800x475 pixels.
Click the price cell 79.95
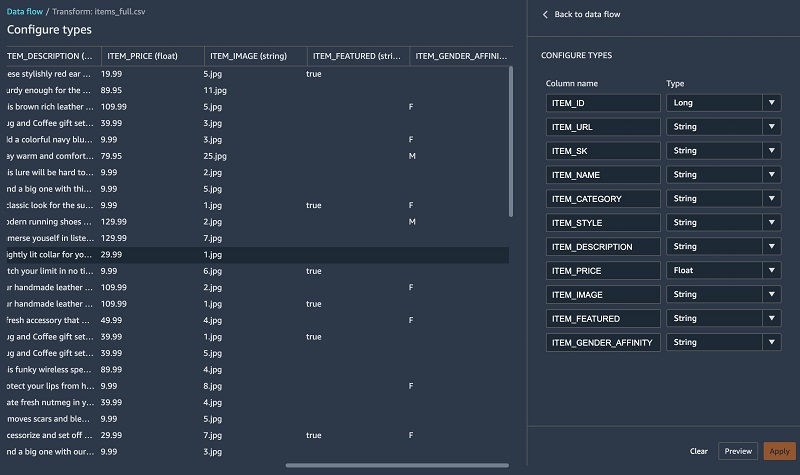click(x=111, y=156)
